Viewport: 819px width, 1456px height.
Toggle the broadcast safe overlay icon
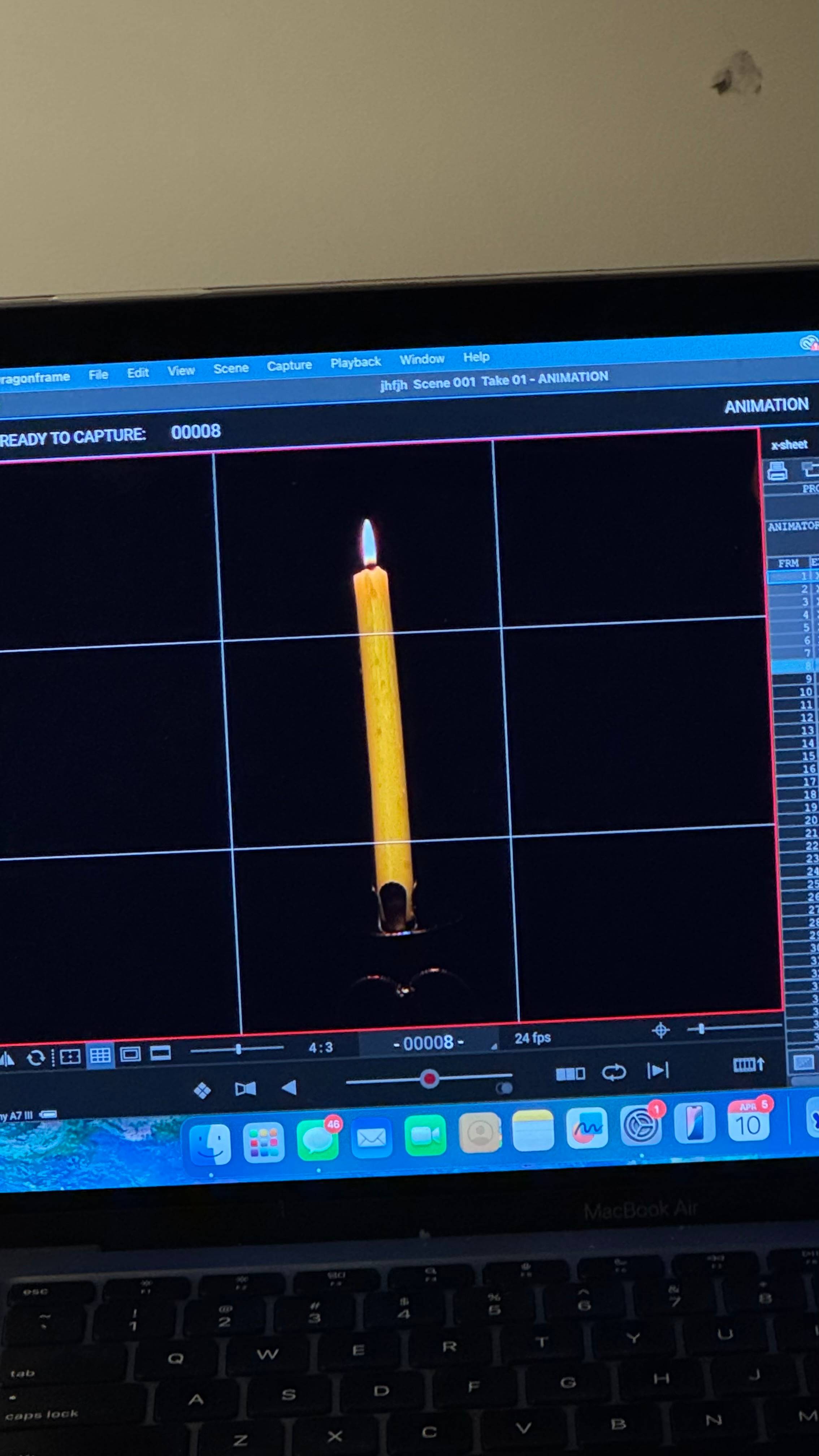click(x=70, y=1056)
